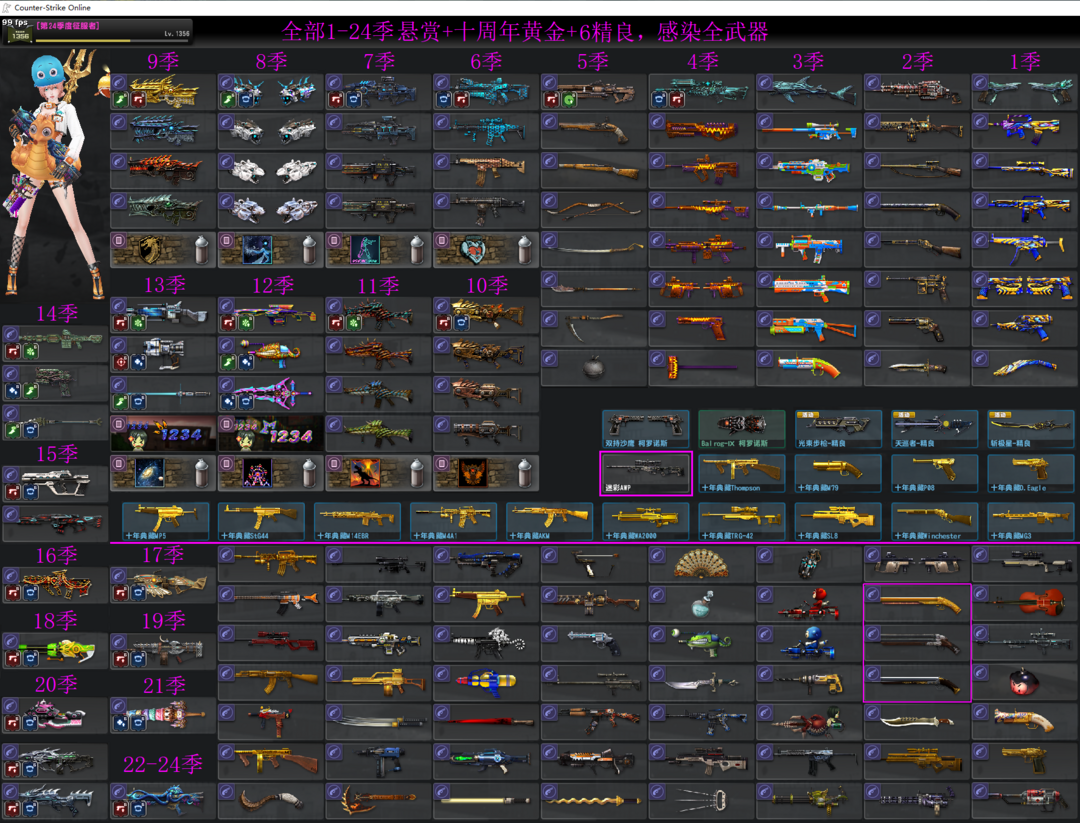Select the perfume bottle grenade item

701,603
